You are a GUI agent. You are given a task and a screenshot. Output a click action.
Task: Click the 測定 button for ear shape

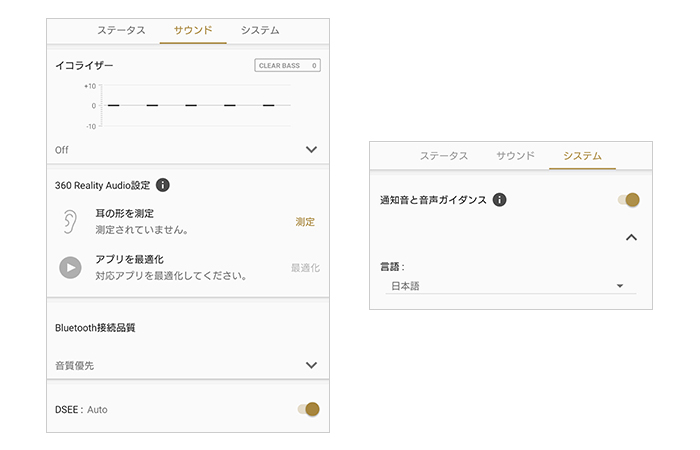(305, 222)
